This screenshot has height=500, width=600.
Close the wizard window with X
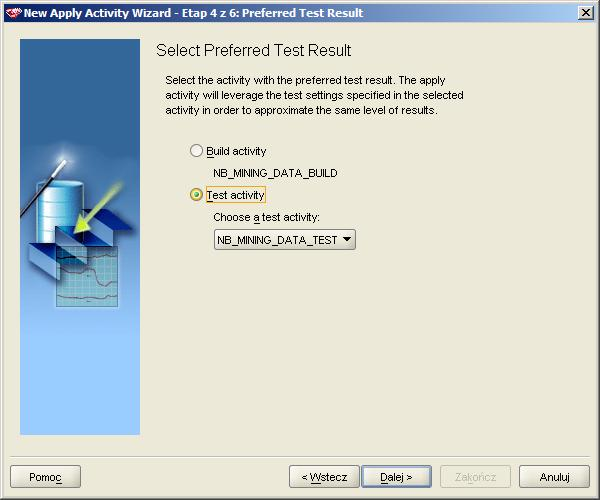pos(586,13)
